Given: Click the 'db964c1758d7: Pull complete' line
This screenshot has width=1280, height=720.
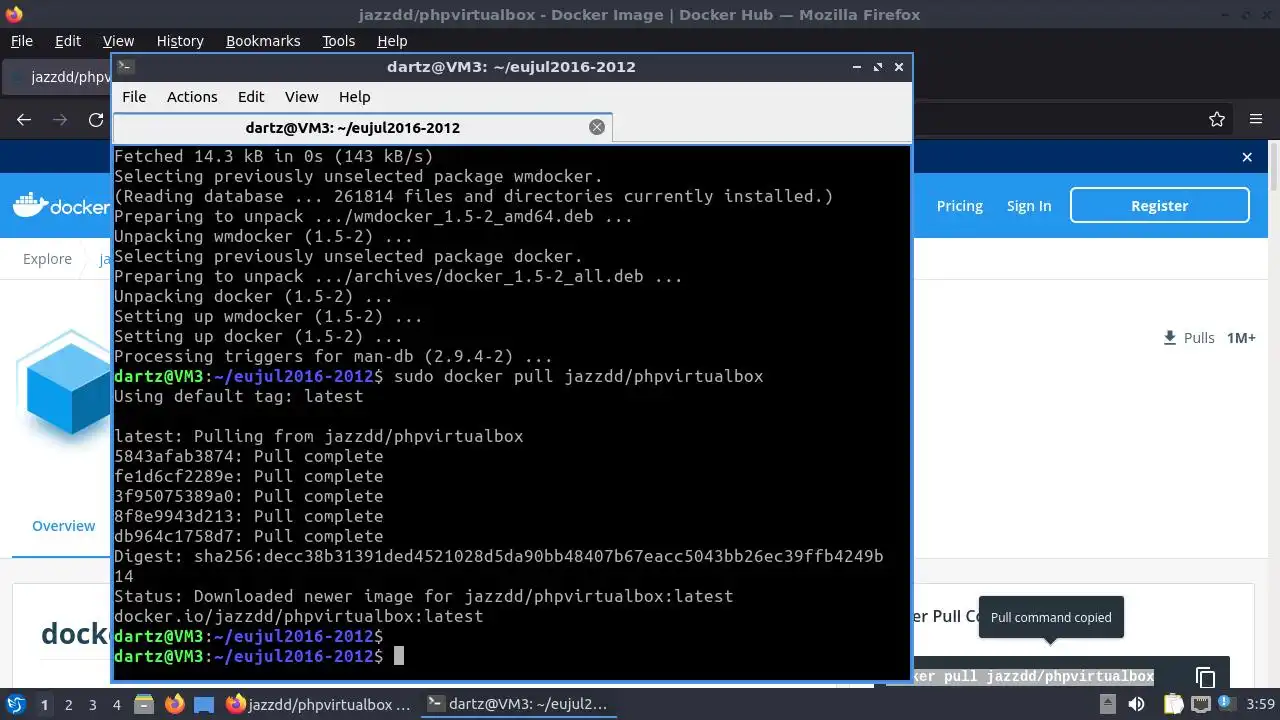Looking at the screenshot, I should pyautogui.click(x=249, y=536).
